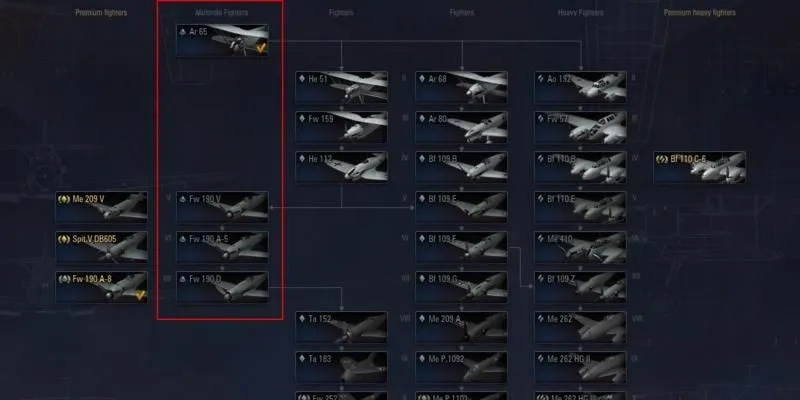Click the Premium heavy fighters column header
The width and height of the screenshot is (800, 400).
(x=699, y=13)
